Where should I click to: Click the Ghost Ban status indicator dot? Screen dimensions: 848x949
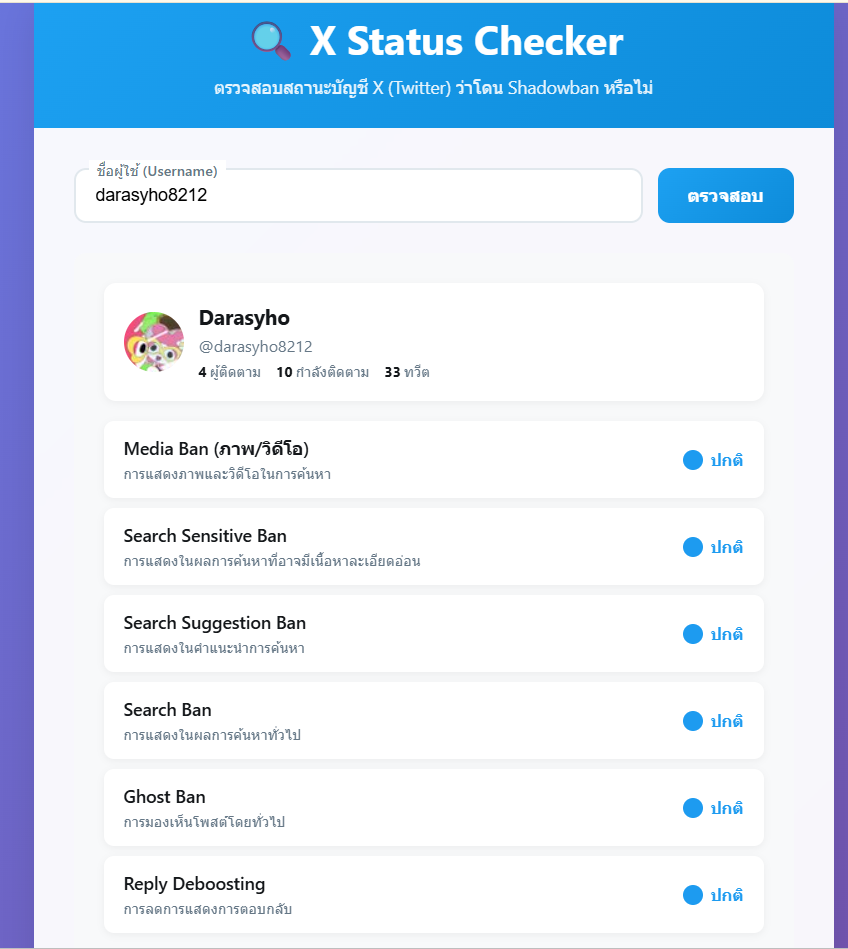692,808
